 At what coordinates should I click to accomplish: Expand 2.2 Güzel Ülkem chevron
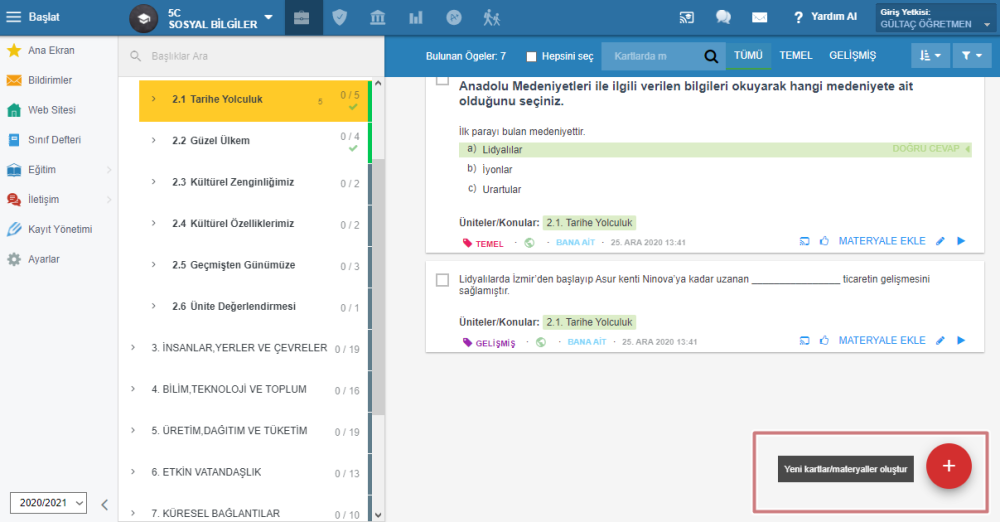[x=154, y=140]
